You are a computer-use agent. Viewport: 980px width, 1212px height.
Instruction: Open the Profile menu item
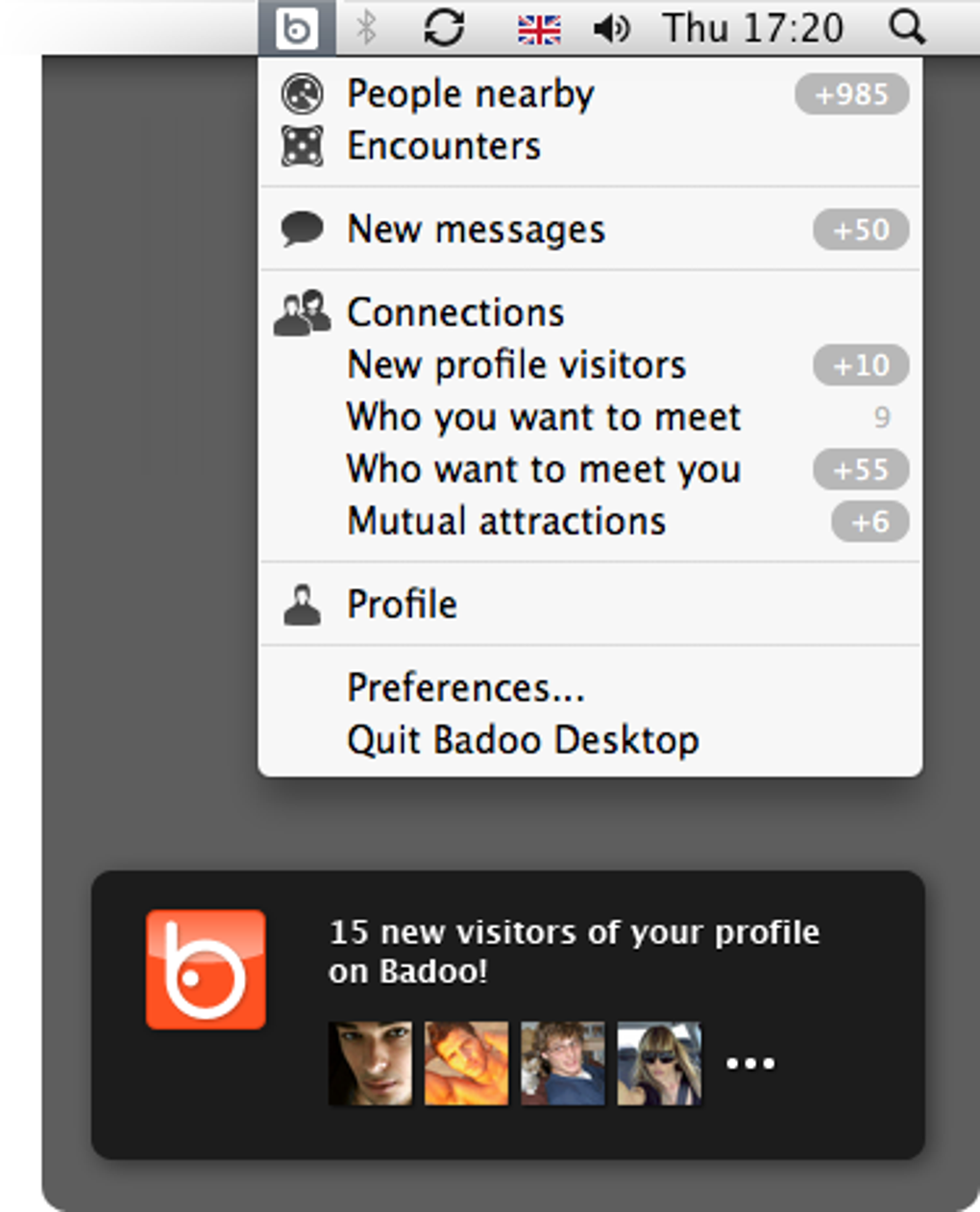(x=402, y=605)
